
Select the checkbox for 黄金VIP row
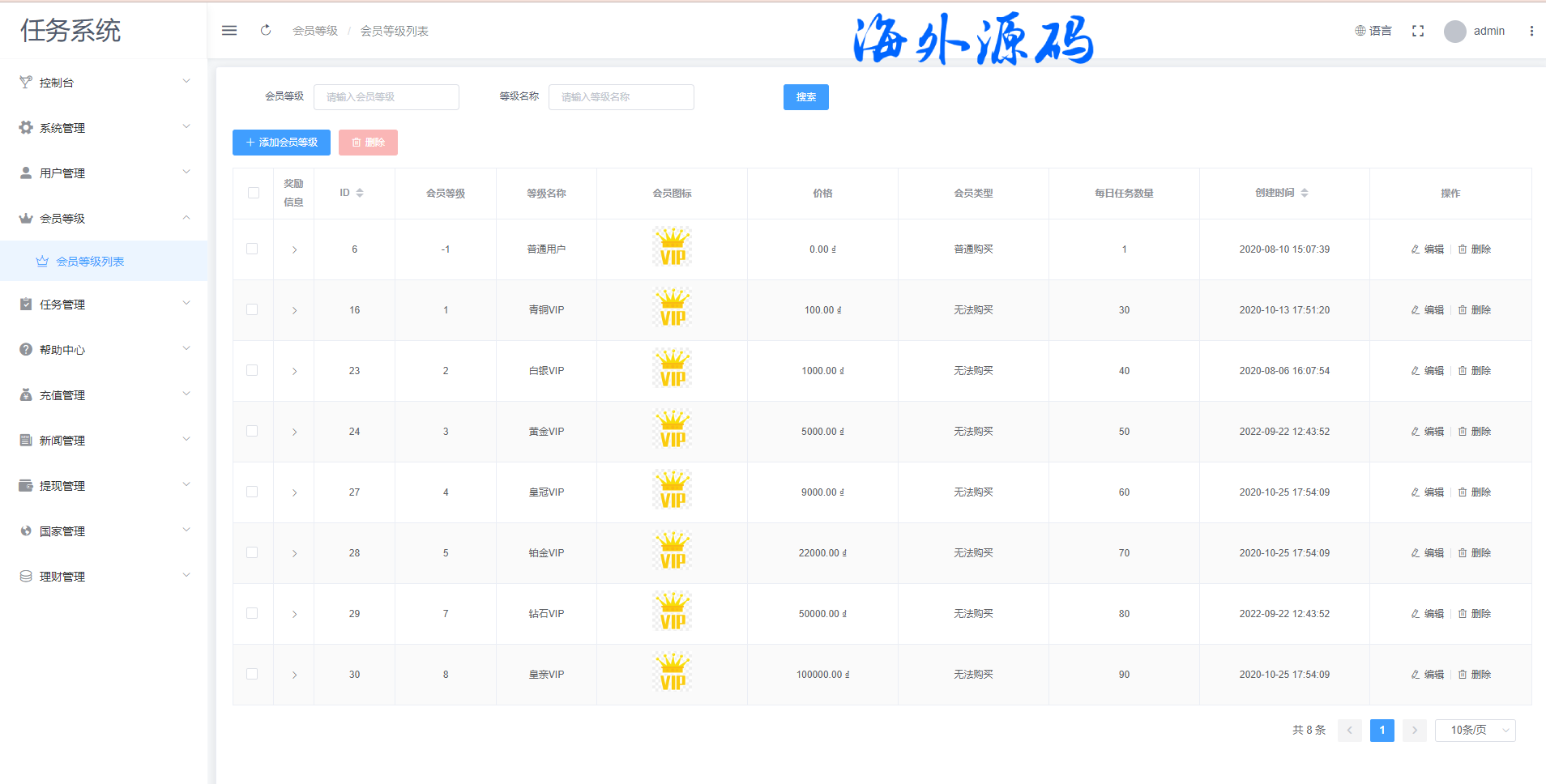click(252, 431)
